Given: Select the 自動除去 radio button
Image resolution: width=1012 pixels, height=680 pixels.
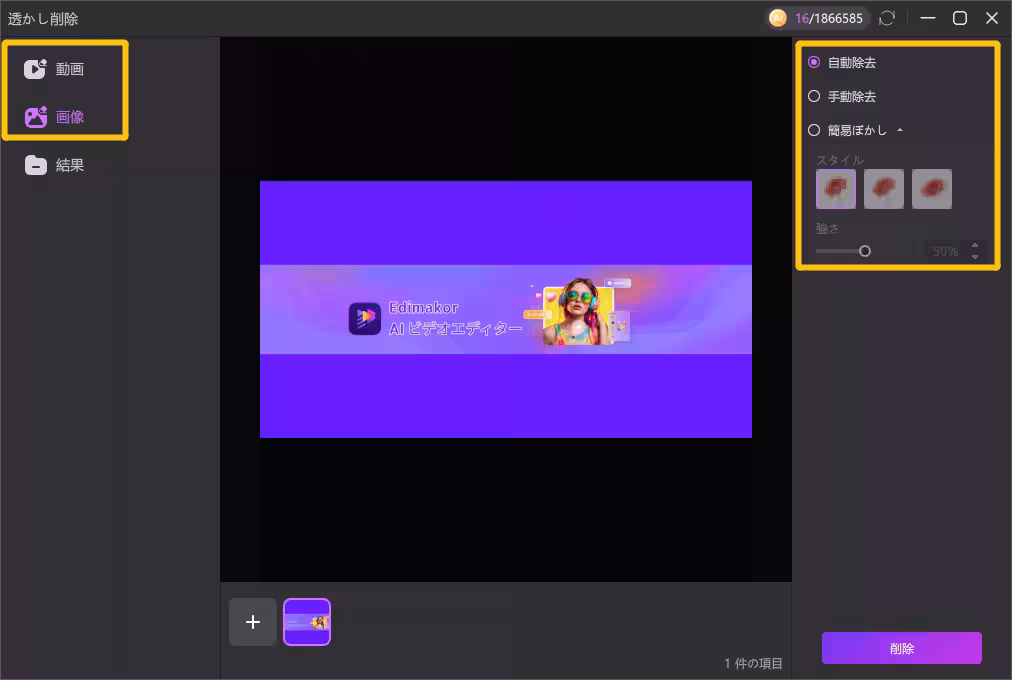Looking at the screenshot, I should click(814, 62).
